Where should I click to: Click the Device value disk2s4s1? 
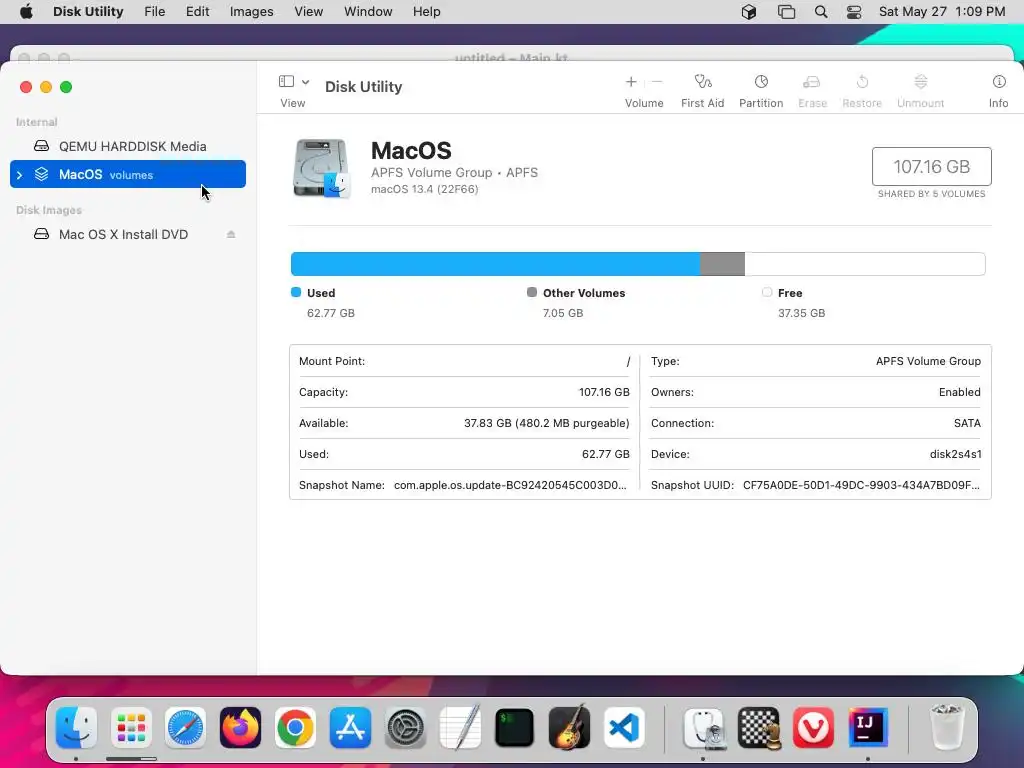tap(955, 454)
